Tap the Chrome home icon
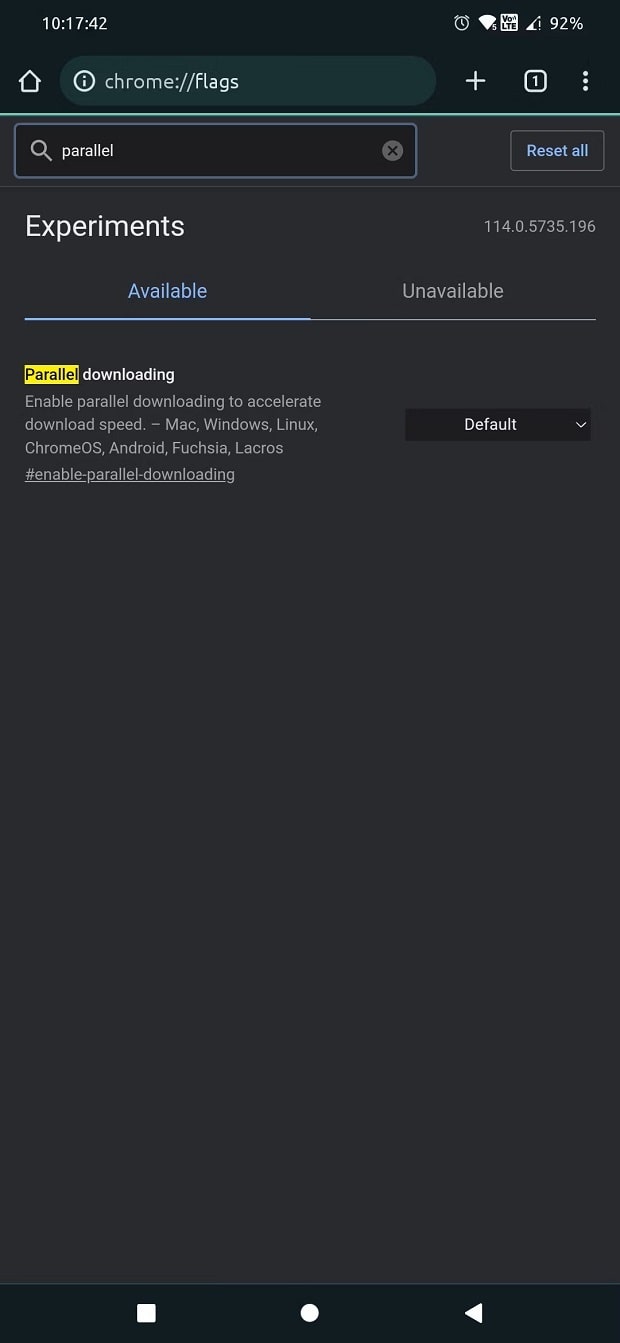Screen dimensions: 620x1343 pyautogui.click(x=30, y=81)
